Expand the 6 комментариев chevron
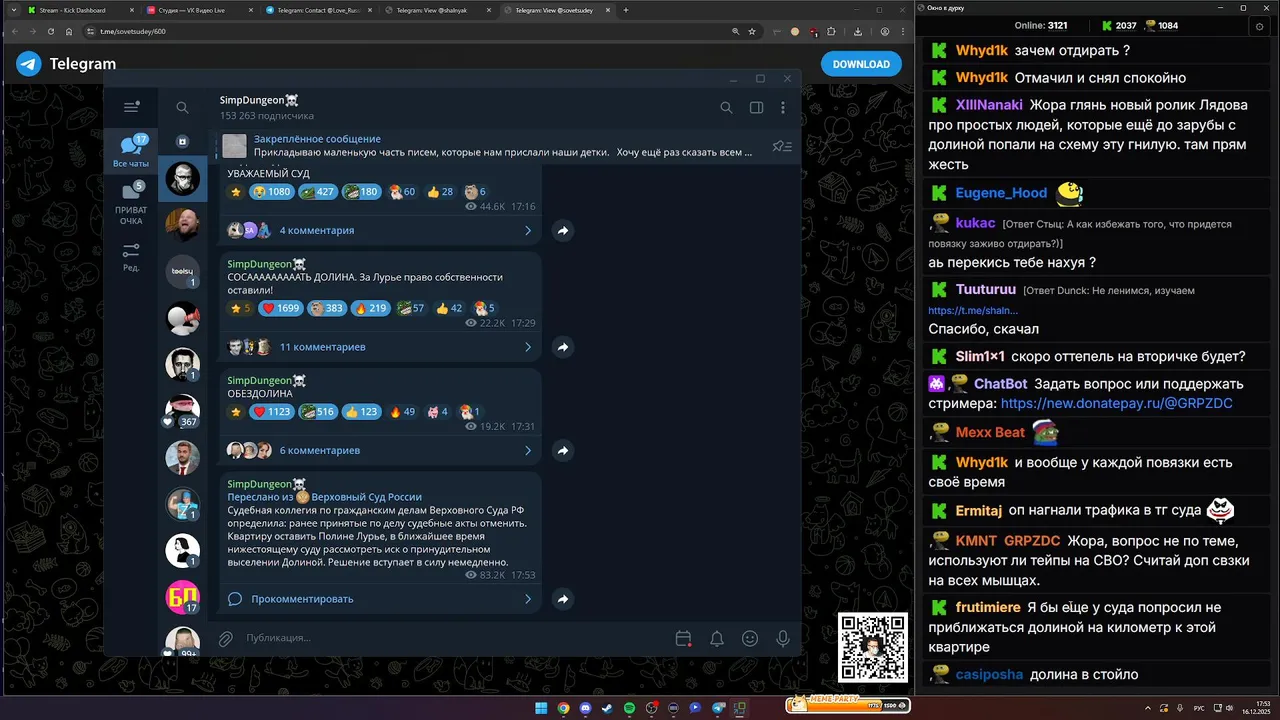 (x=528, y=450)
